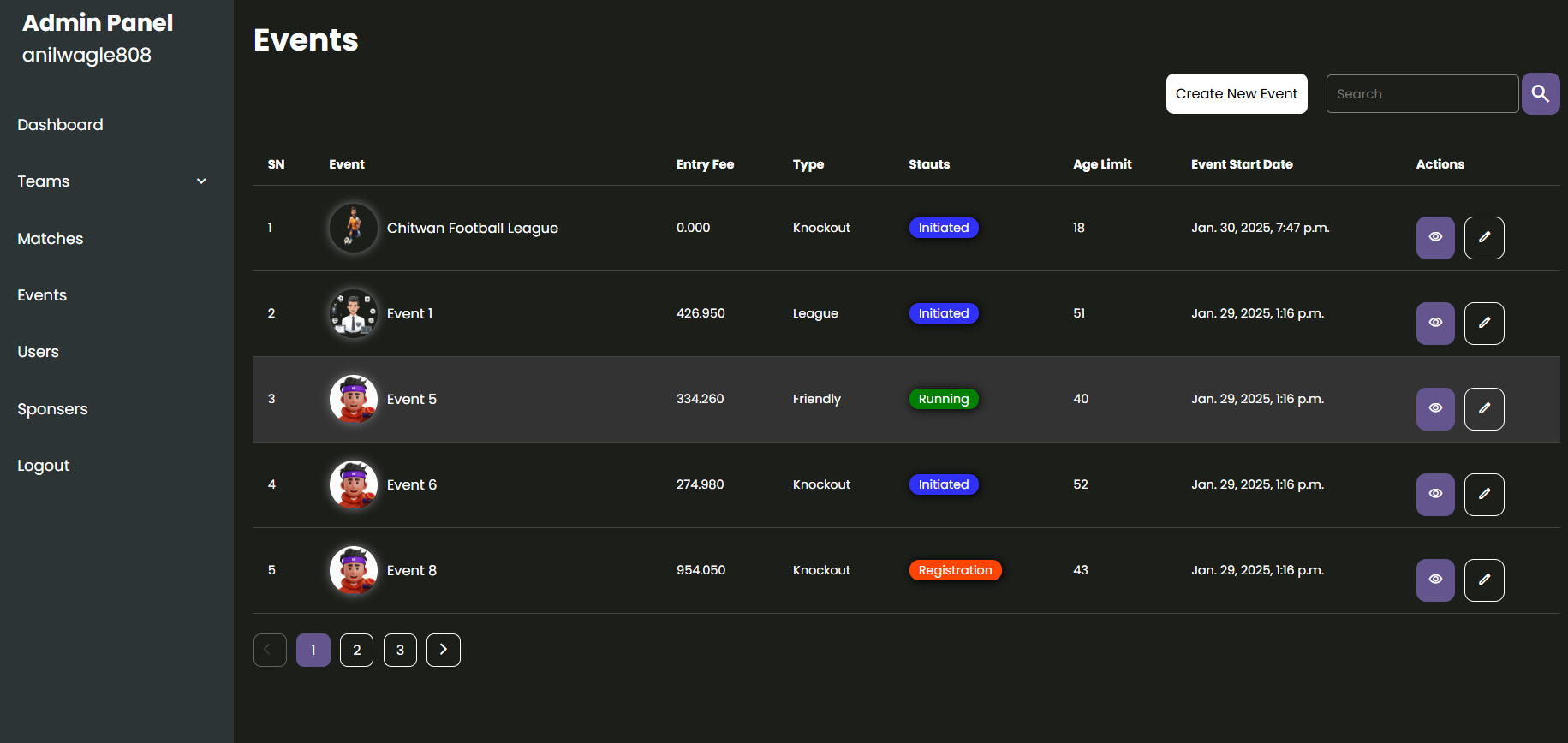Edit Chitwan Football League with pencil icon
Screen dimensions: 1568x743
pyautogui.click(x=1484, y=238)
